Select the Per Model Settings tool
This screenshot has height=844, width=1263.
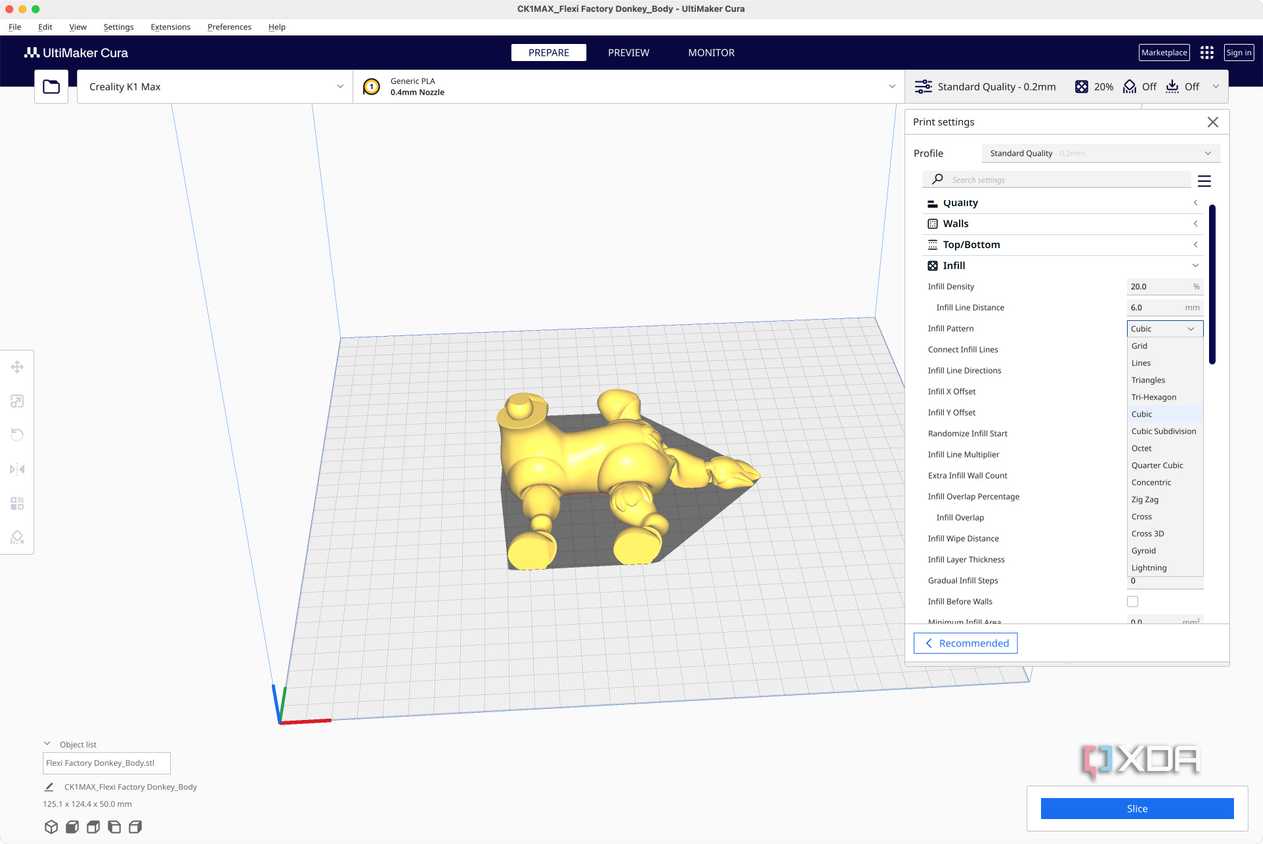(17, 503)
